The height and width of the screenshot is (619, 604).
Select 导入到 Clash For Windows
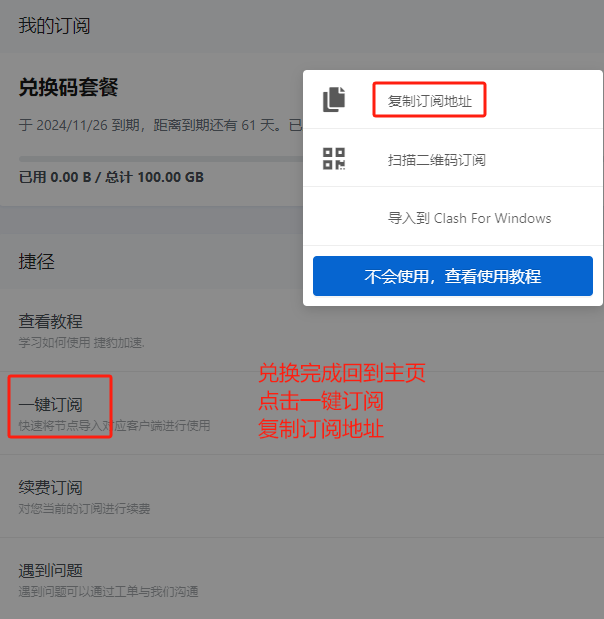[469, 218]
